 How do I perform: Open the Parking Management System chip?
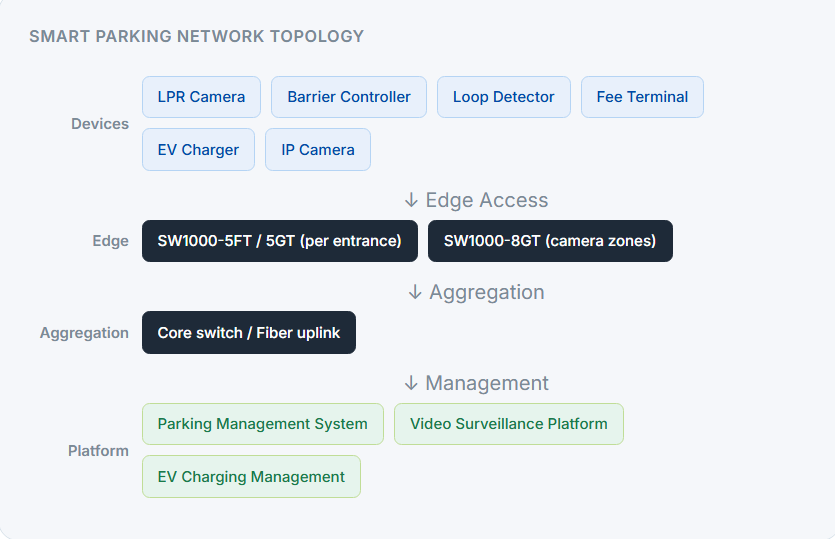coord(263,424)
